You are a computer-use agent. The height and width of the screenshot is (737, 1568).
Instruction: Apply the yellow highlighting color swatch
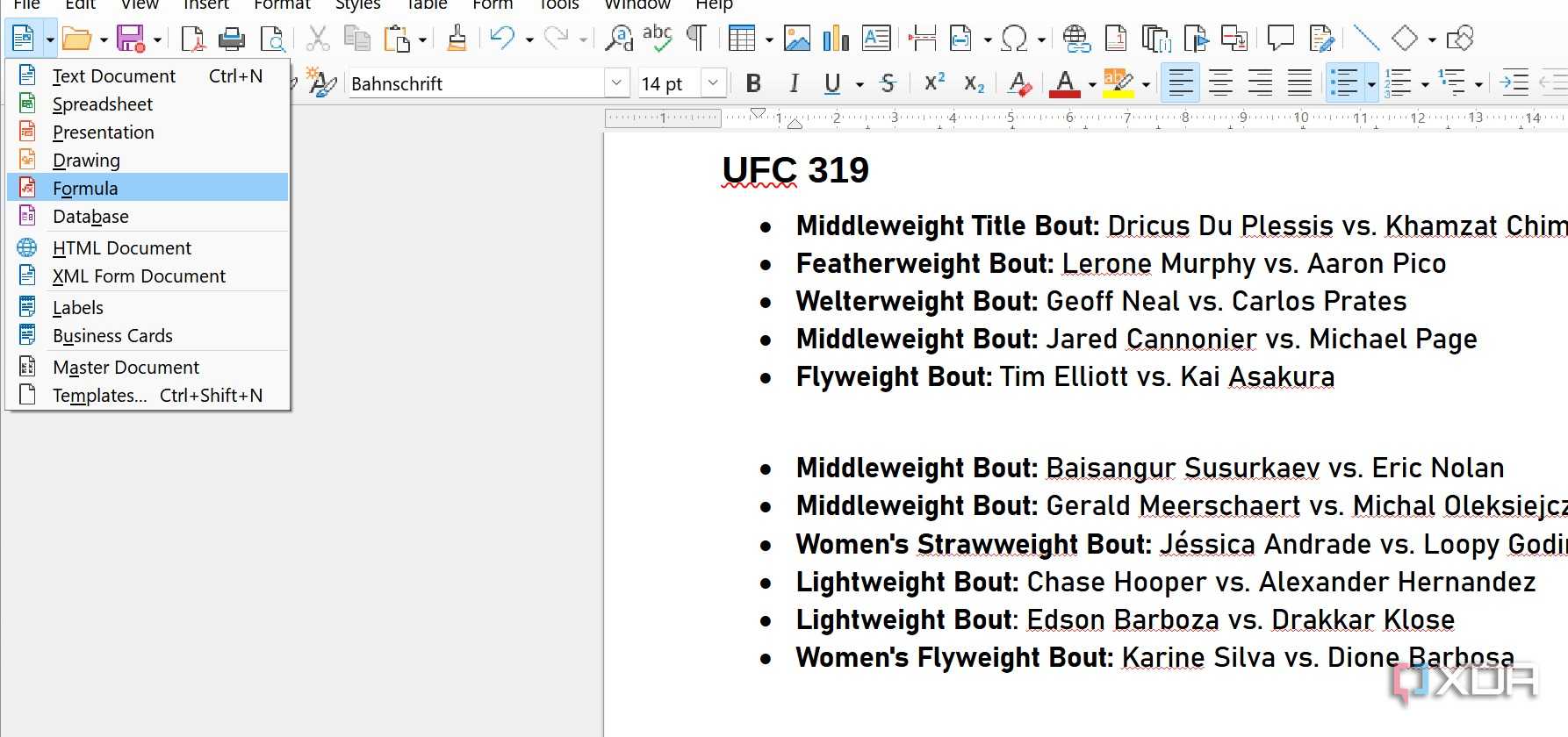coord(1118,83)
